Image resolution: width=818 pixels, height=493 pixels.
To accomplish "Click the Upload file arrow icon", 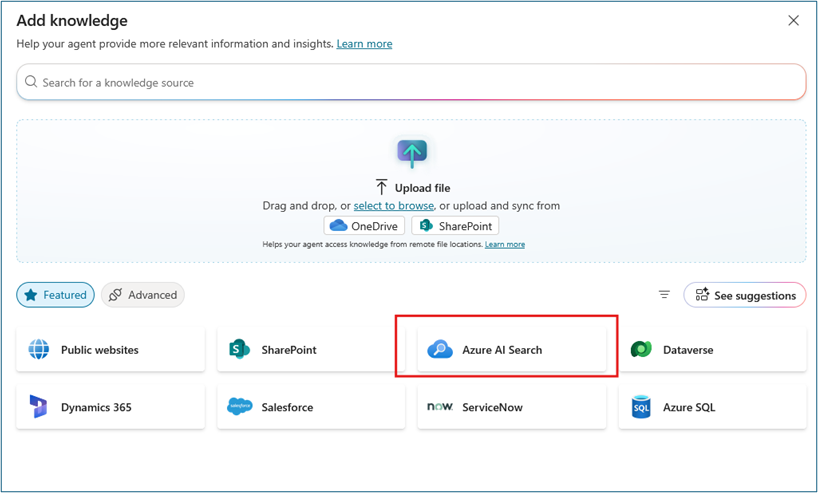I will click(x=381, y=187).
